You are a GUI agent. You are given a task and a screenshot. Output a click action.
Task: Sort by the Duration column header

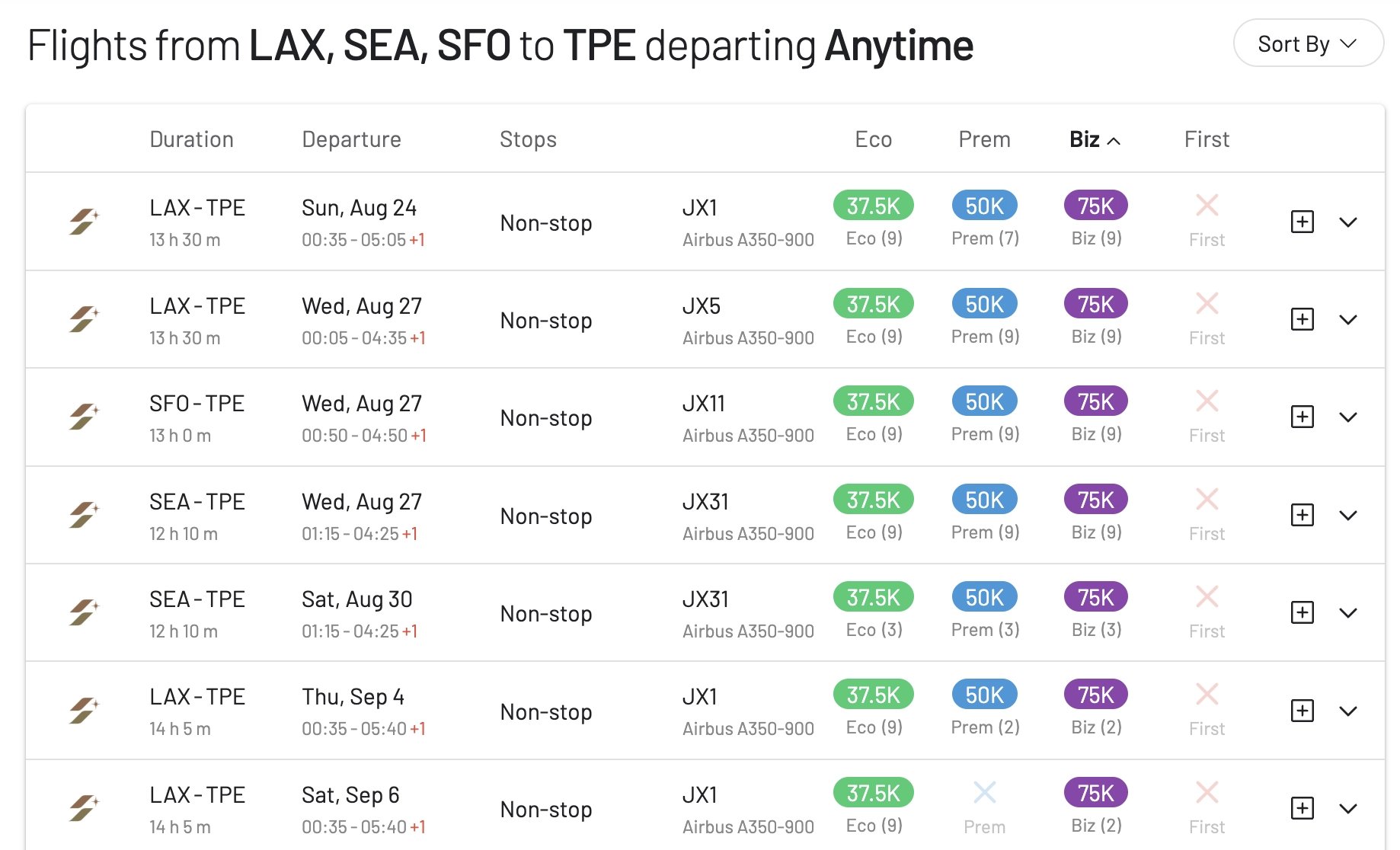[x=191, y=139]
